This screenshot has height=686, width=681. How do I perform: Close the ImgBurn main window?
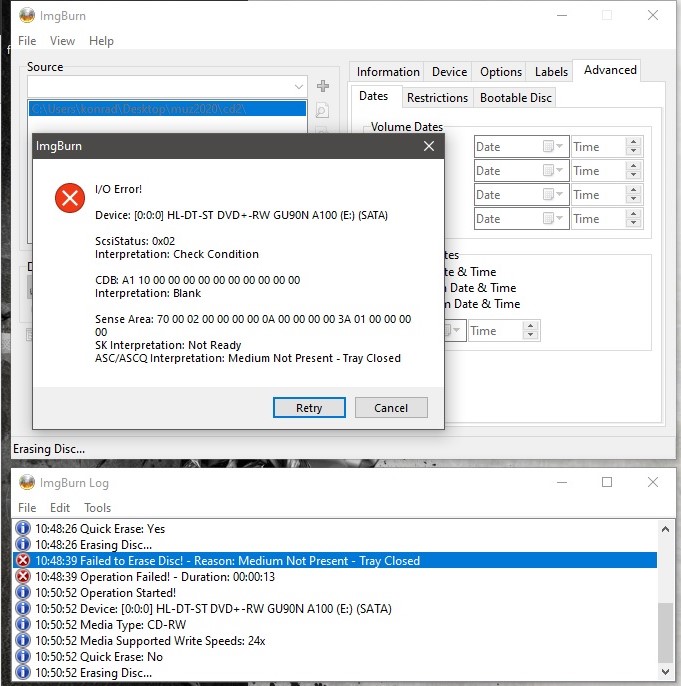(x=653, y=15)
